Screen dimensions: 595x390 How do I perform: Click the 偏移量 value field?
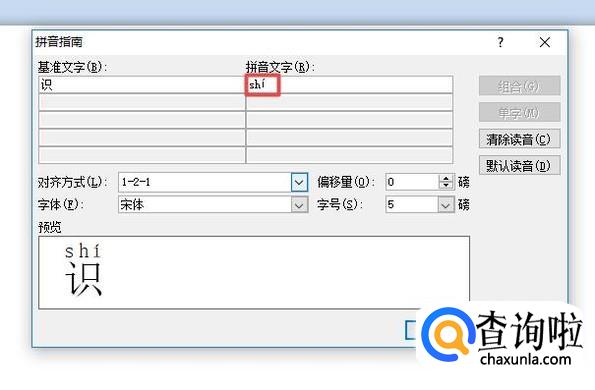coord(412,182)
